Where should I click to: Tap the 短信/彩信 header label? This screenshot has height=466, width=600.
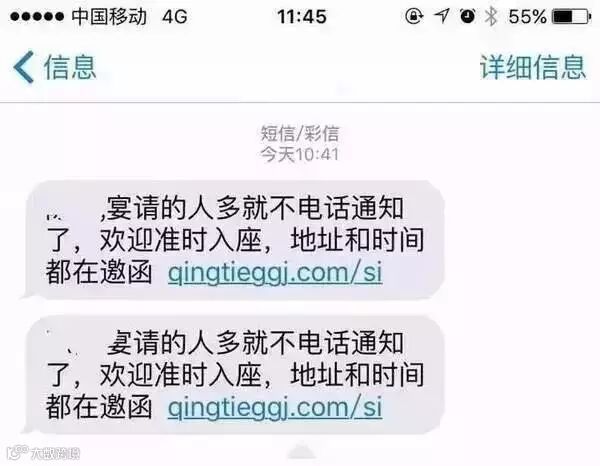pyautogui.click(x=300, y=134)
